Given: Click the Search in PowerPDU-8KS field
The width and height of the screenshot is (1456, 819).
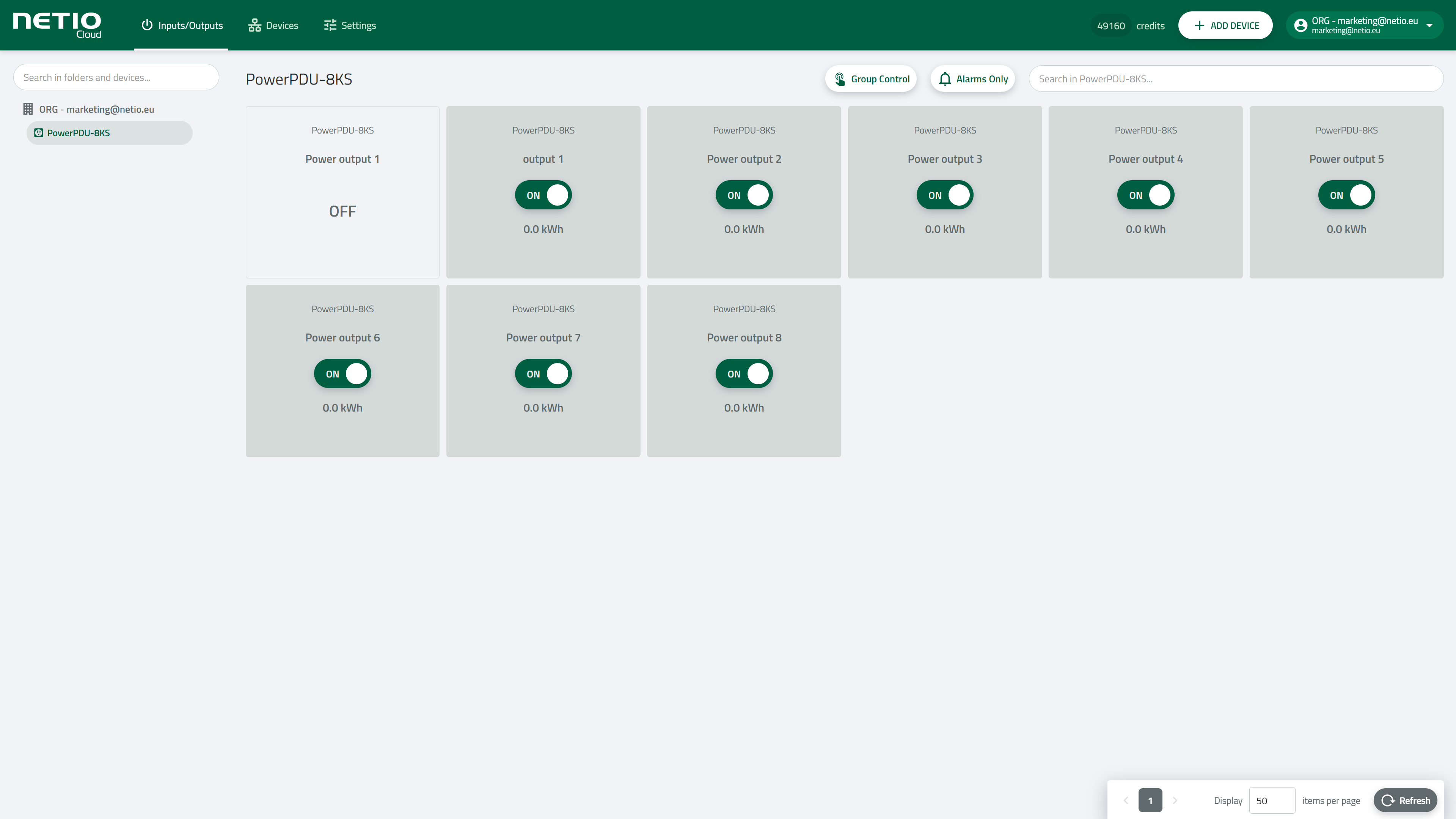Looking at the screenshot, I should (1236, 79).
